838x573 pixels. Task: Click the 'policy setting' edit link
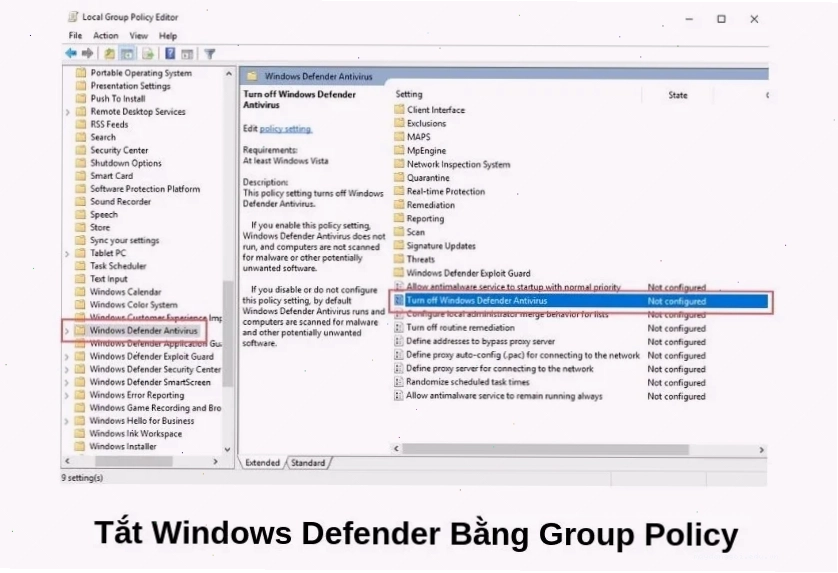285,129
